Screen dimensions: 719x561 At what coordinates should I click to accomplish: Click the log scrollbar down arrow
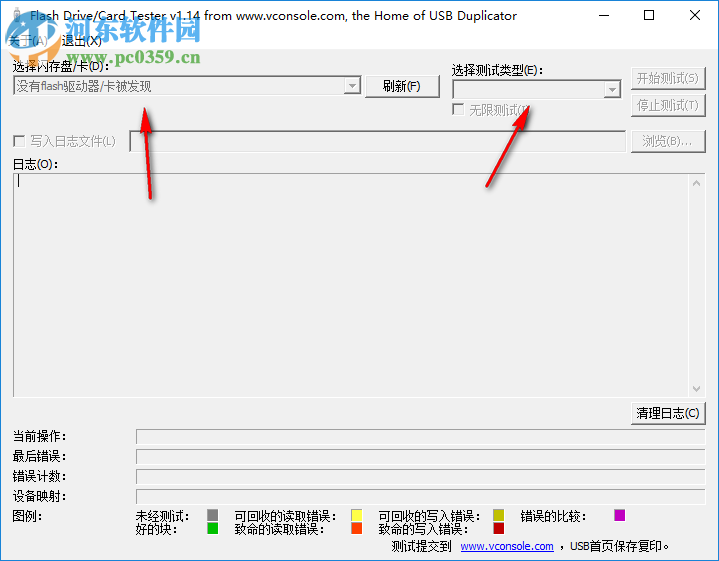point(696,389)
